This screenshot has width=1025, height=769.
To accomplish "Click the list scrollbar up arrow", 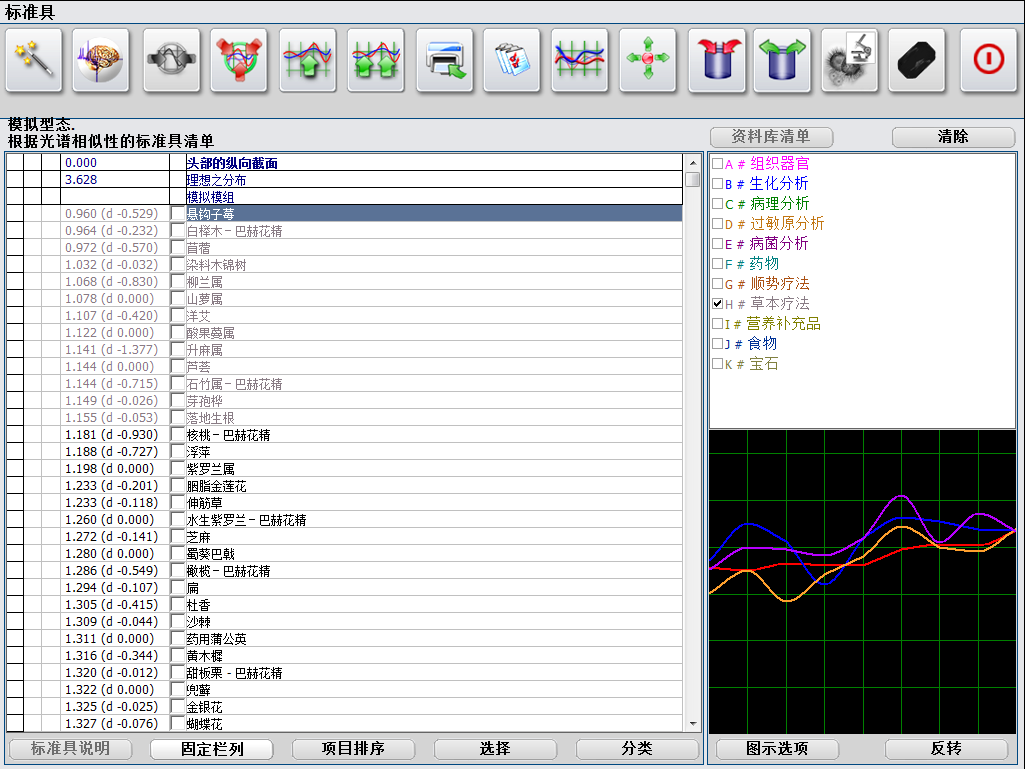I will click(692, 162).
